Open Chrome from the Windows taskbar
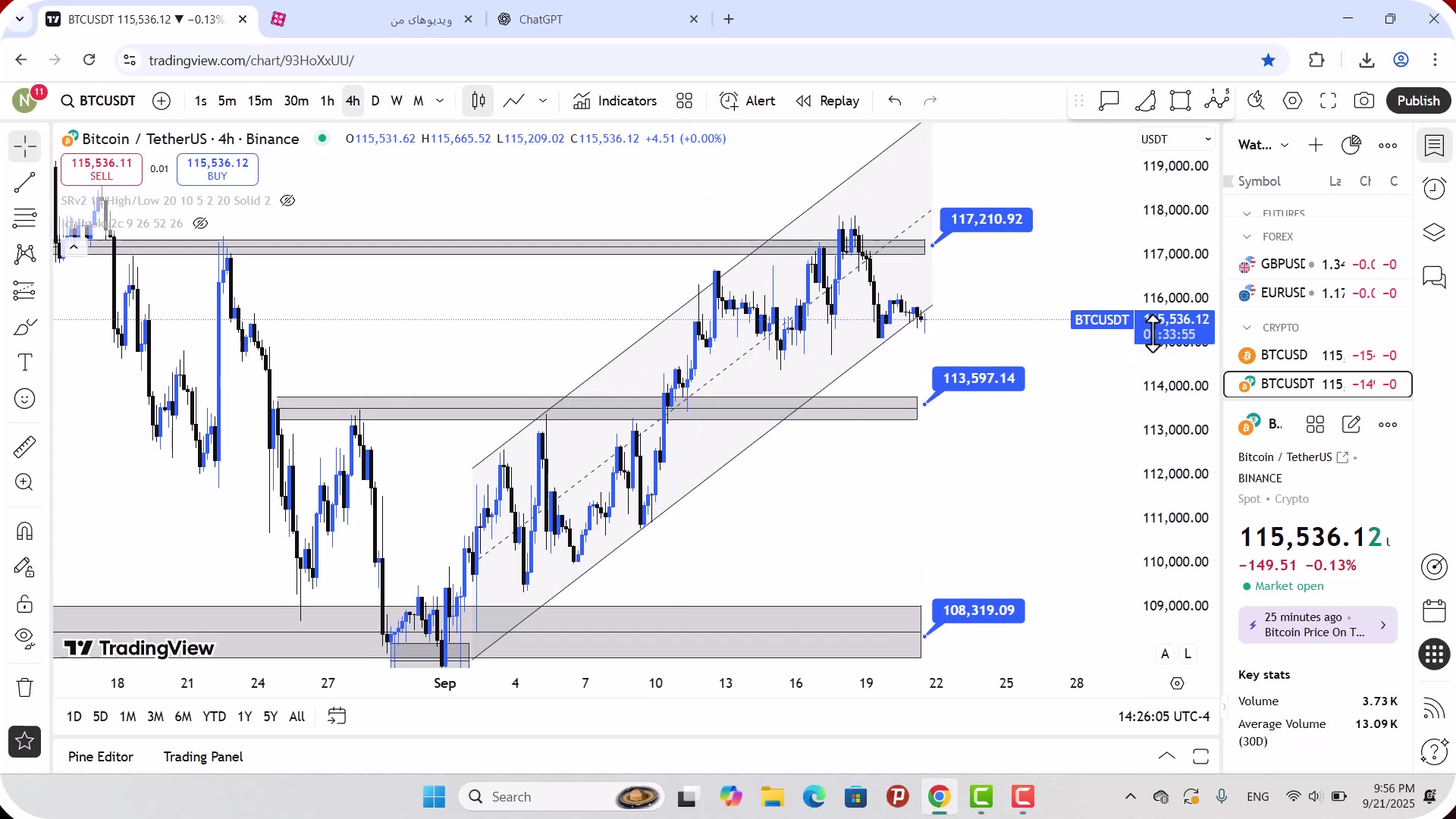The width and height of the screenshot is (1456, 819). 939,797
